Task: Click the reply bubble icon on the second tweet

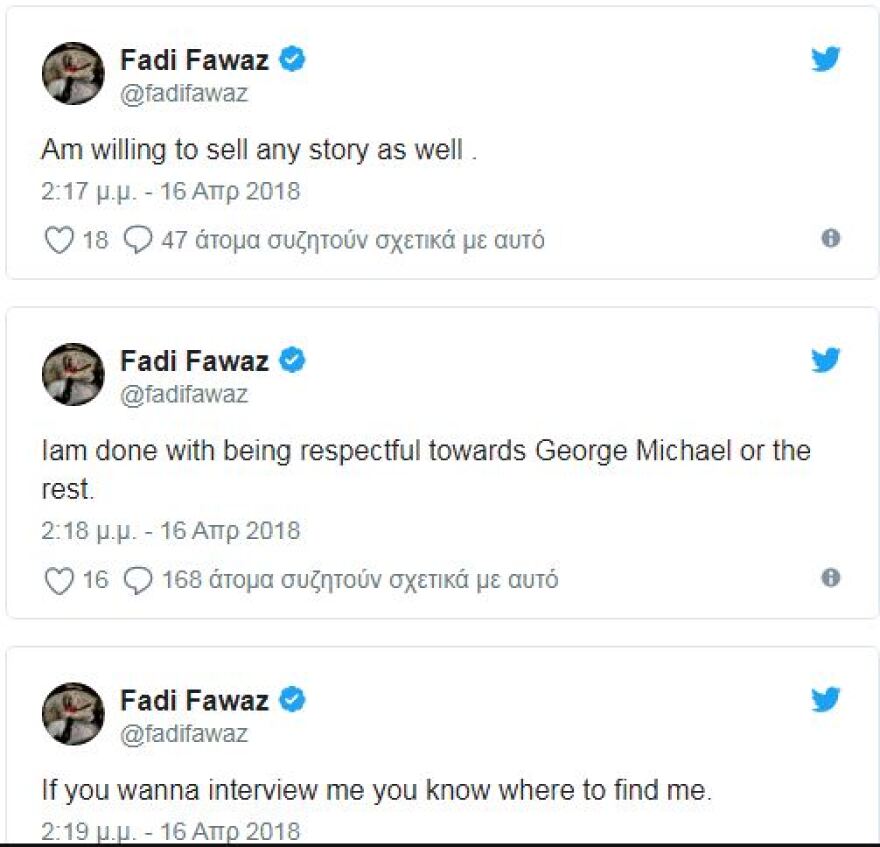Action: (x=134, y=579)
